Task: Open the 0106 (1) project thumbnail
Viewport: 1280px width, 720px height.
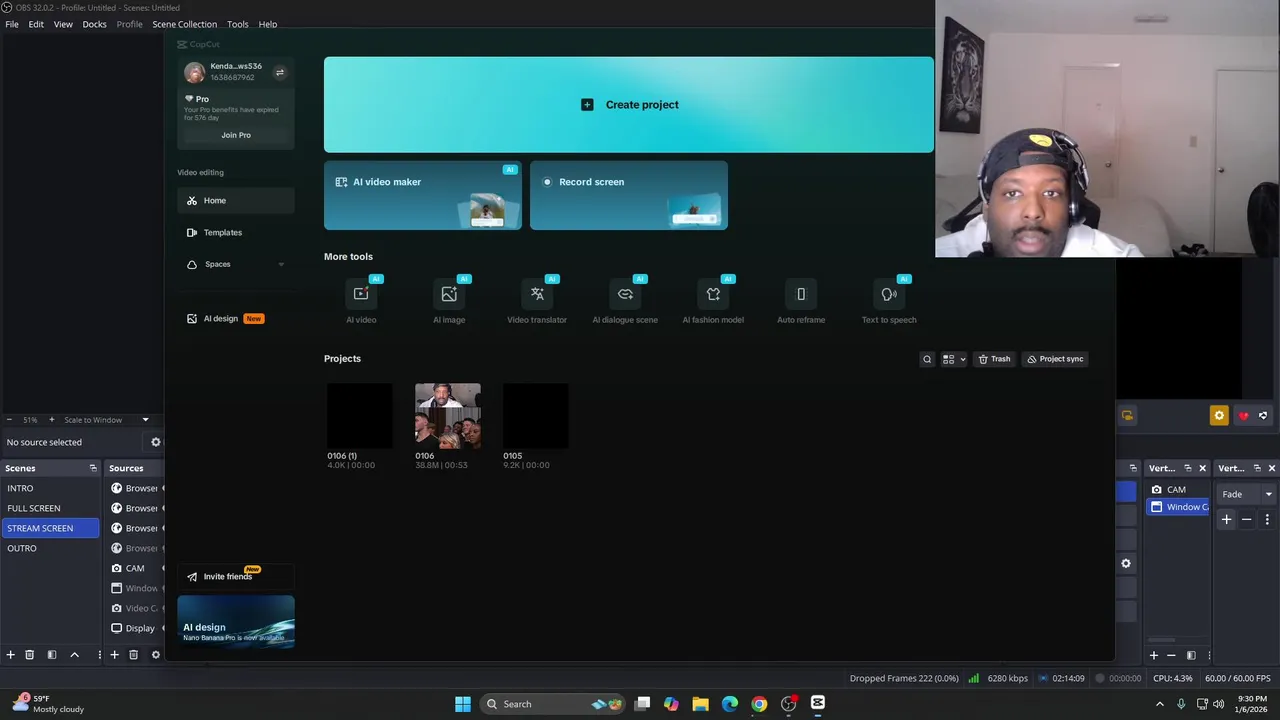Action: pos(360,416)
